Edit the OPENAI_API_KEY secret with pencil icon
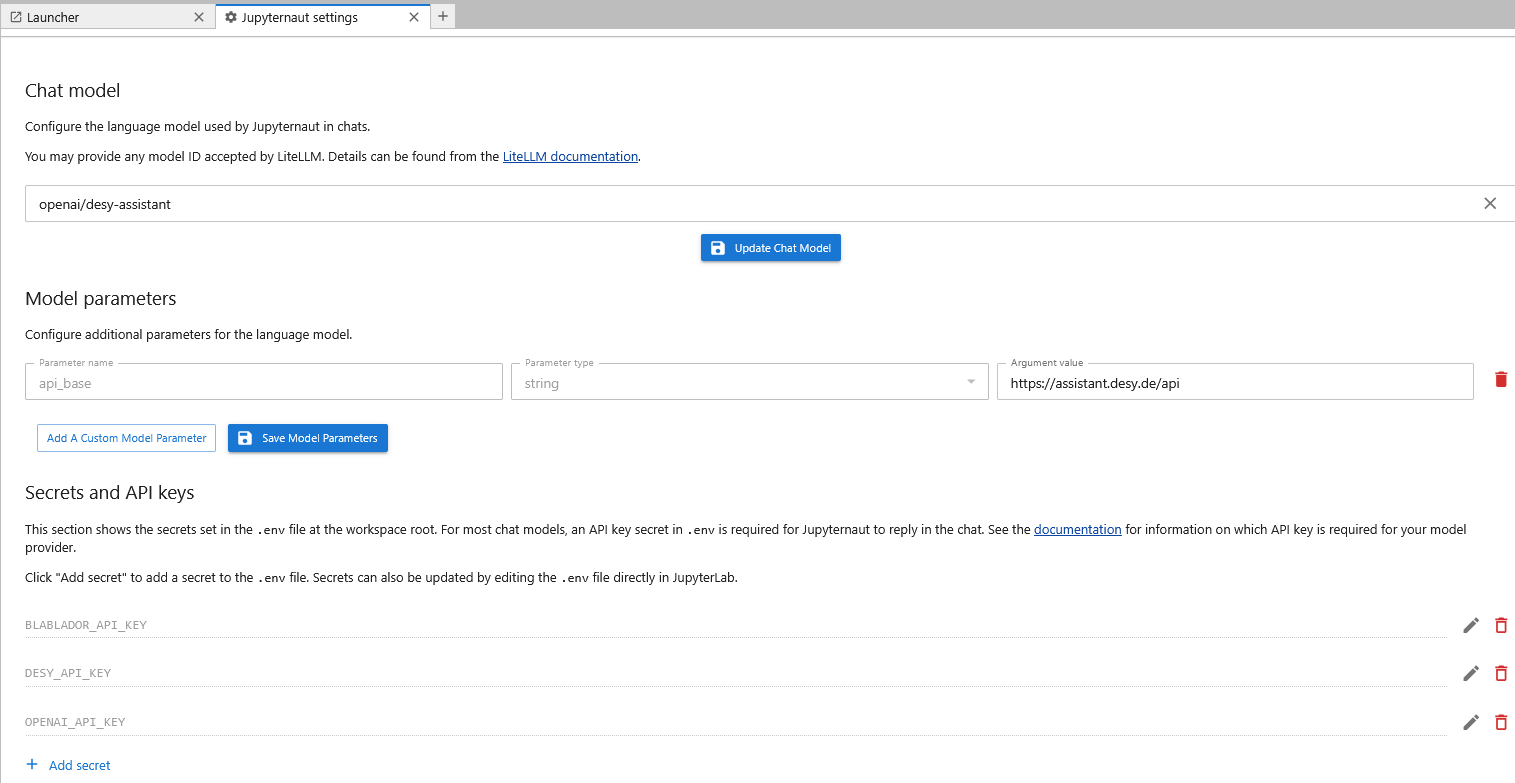The width and height of the screenshot is (1515, 783). (1470, 722)
